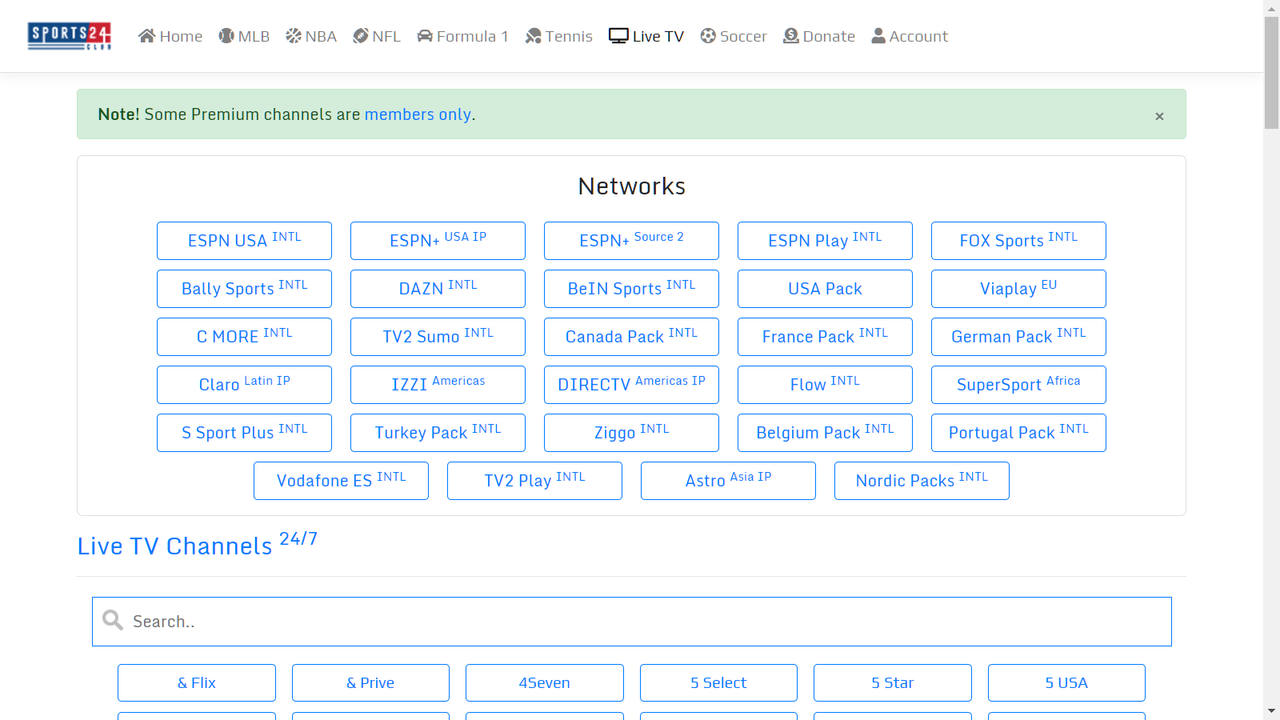Open the Live TV Channels heading link
The image size is (1280, 720).
click(x=197, y=544)
